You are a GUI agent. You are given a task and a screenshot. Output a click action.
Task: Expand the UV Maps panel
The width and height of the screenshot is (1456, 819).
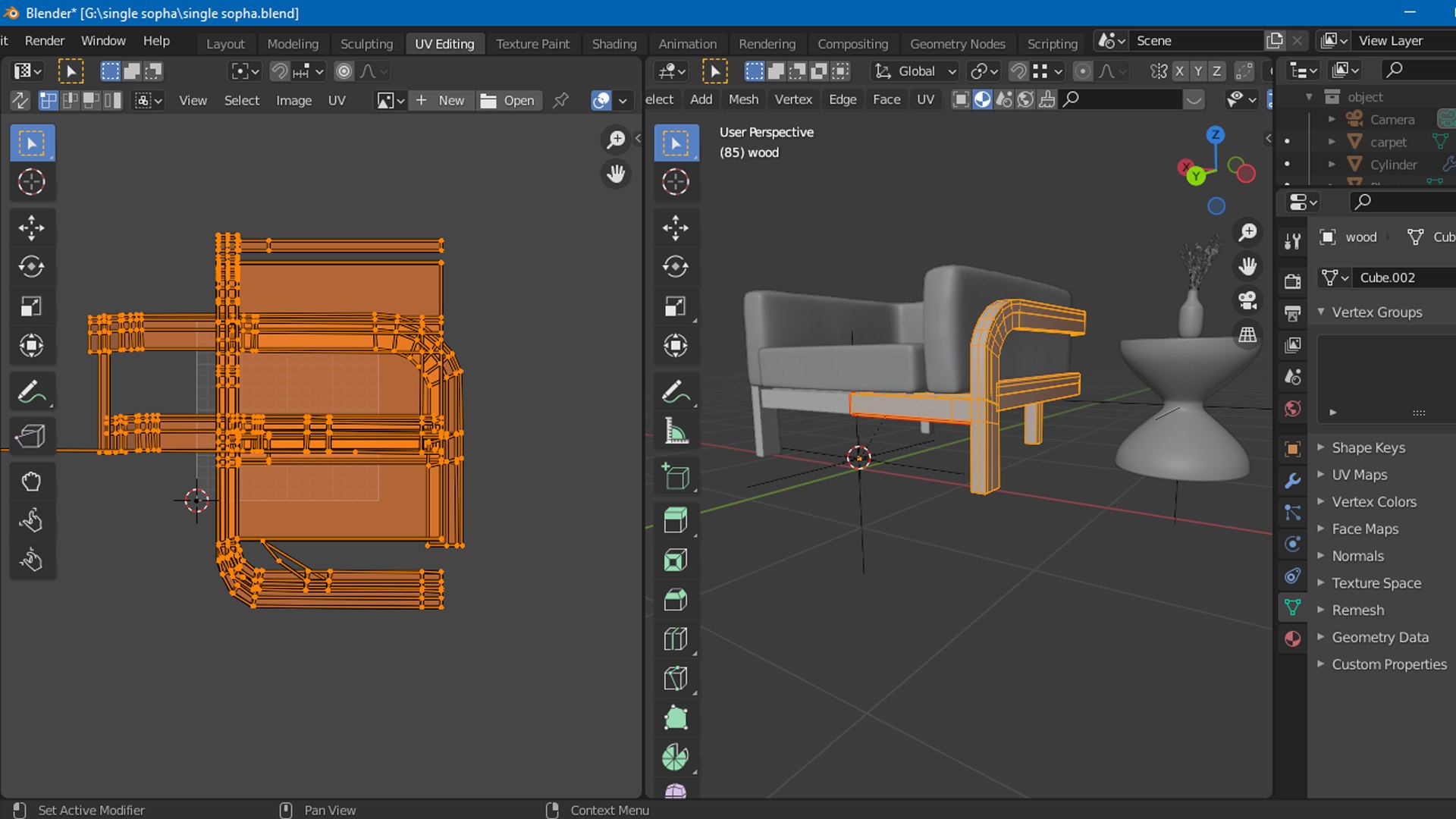1360,475
